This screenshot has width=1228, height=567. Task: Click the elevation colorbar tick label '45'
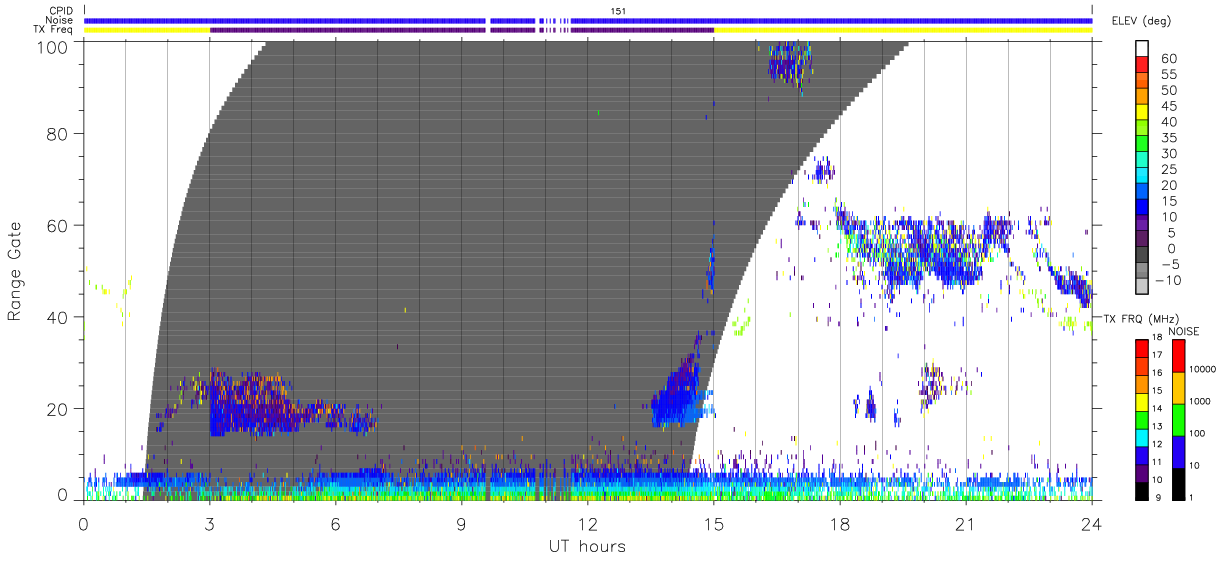tap(1168, 106)
